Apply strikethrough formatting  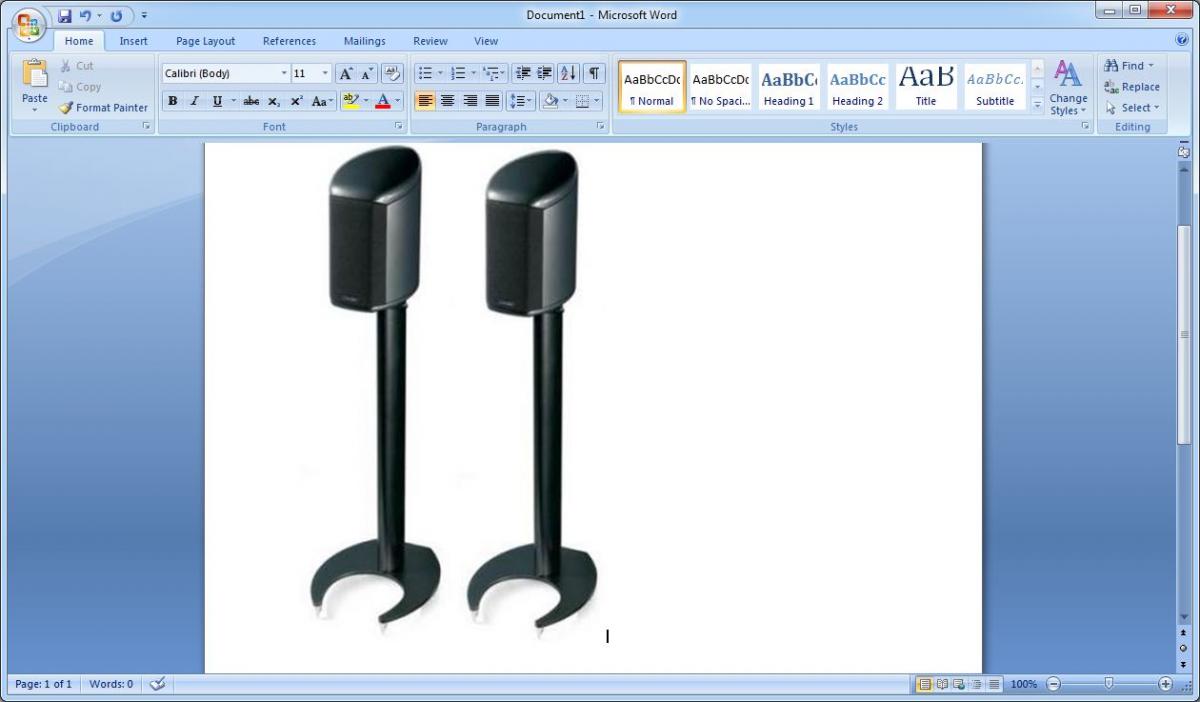[251, 101]
